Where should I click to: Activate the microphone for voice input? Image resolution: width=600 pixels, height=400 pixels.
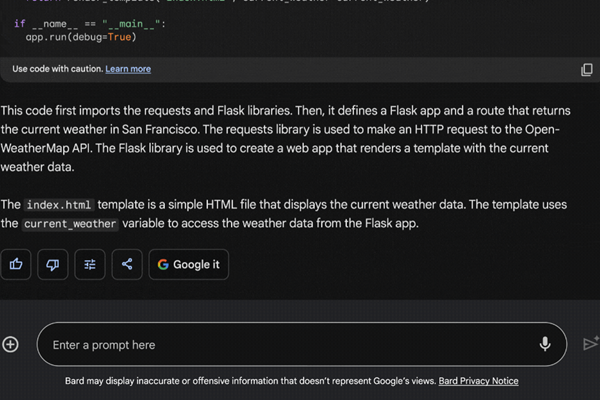[545, 344]
